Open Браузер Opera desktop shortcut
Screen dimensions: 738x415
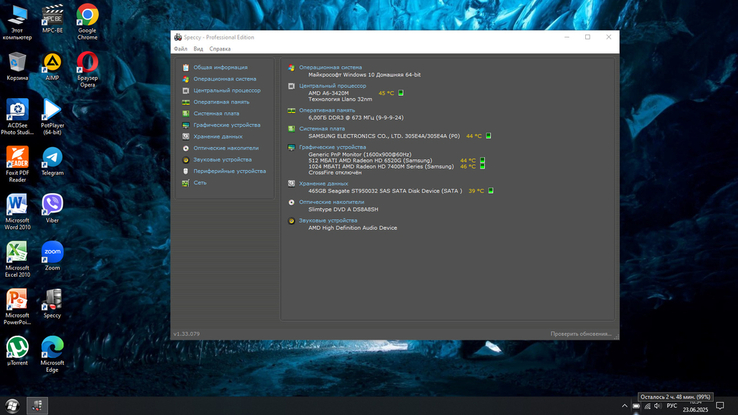tap(88, 69)
